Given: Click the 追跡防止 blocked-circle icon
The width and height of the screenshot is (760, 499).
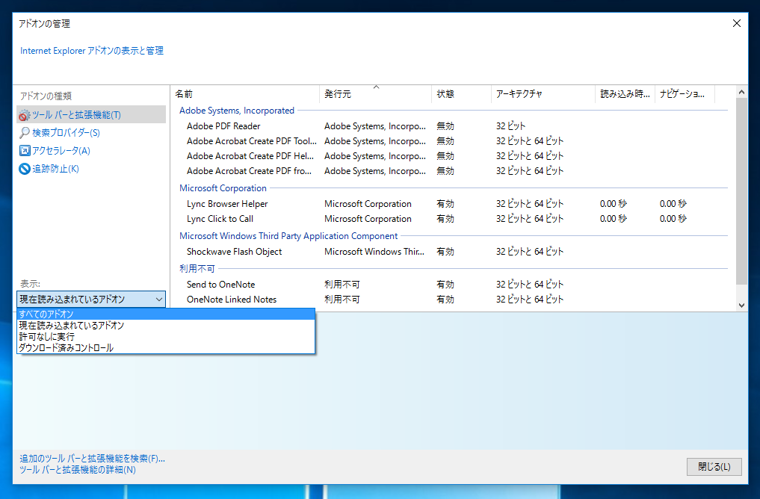Looking at the screenshot, I should [x=25, y=169].
